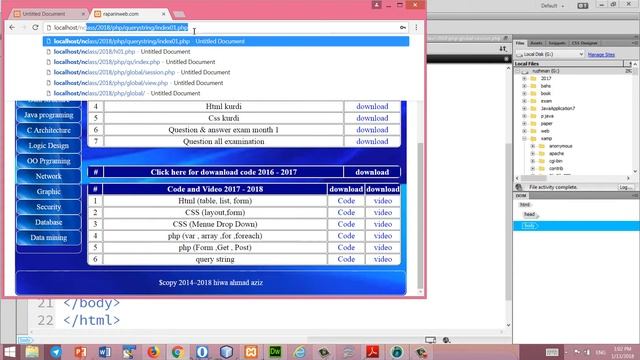Screen dimensions: 640x360
Task: Open Graphic sidebar link
Action: click(49, 191)
